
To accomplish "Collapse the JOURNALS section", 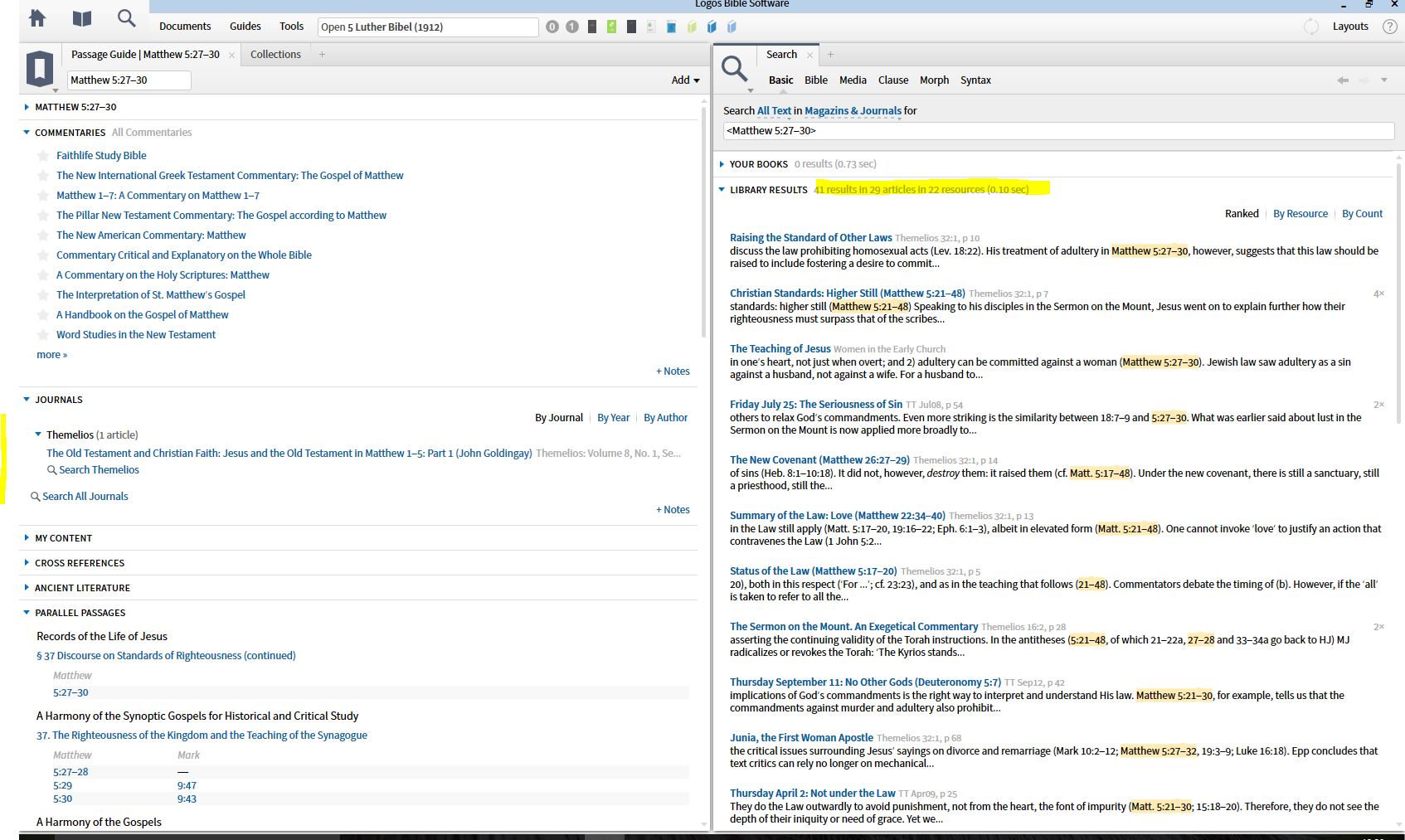I will (27, 400).
